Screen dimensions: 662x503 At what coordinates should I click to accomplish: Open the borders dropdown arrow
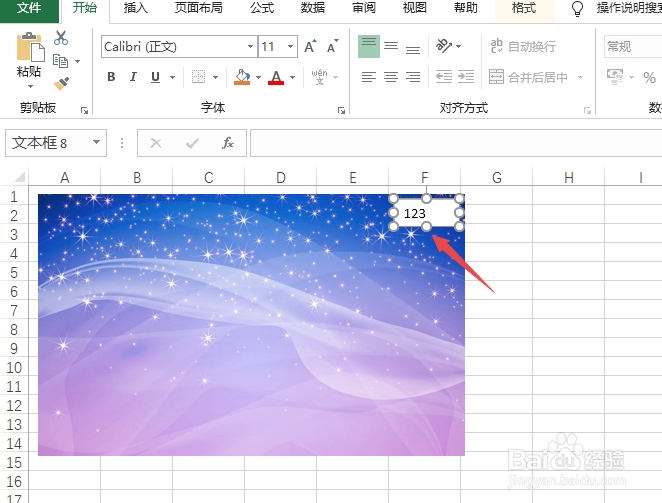(x=215, y=77)
